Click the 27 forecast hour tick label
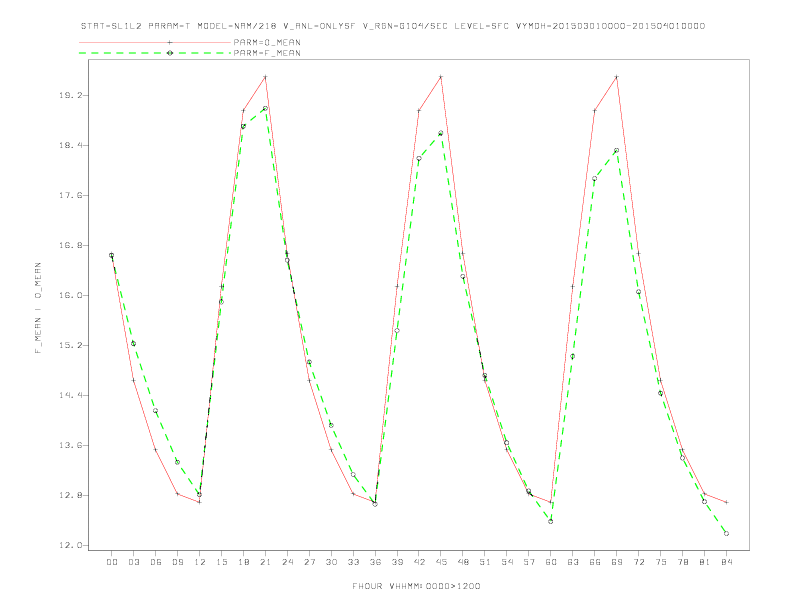This screenshot has width=792, height=612. (309, 562)
